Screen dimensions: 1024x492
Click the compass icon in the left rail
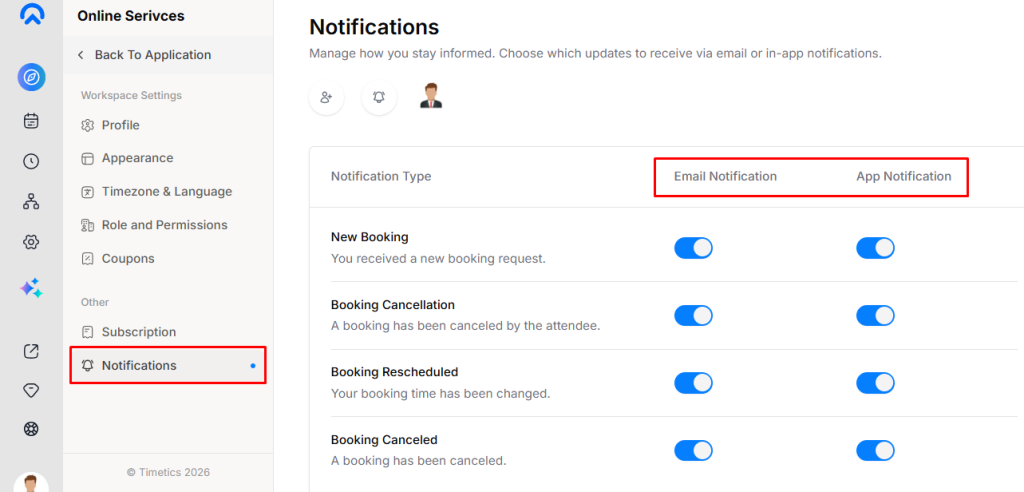click(x=31, y=77)
